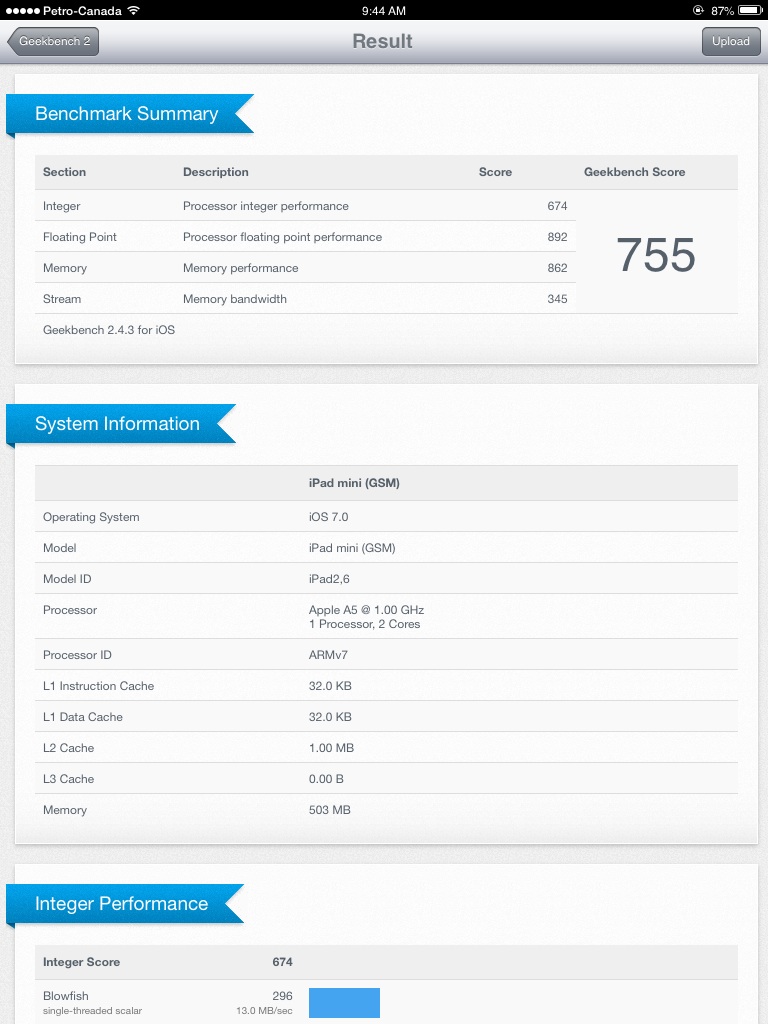Select the Floating Point row label
This screenshot has height=1024, width=768.
pos(80,237)
